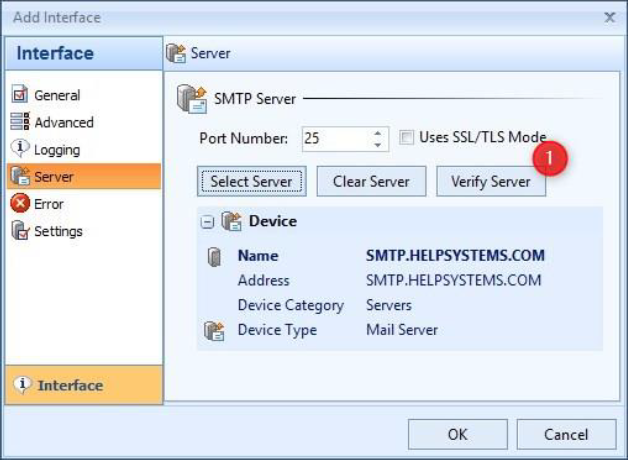
Task: Click the General page icon in sidebar
Action: pos(19,95)
